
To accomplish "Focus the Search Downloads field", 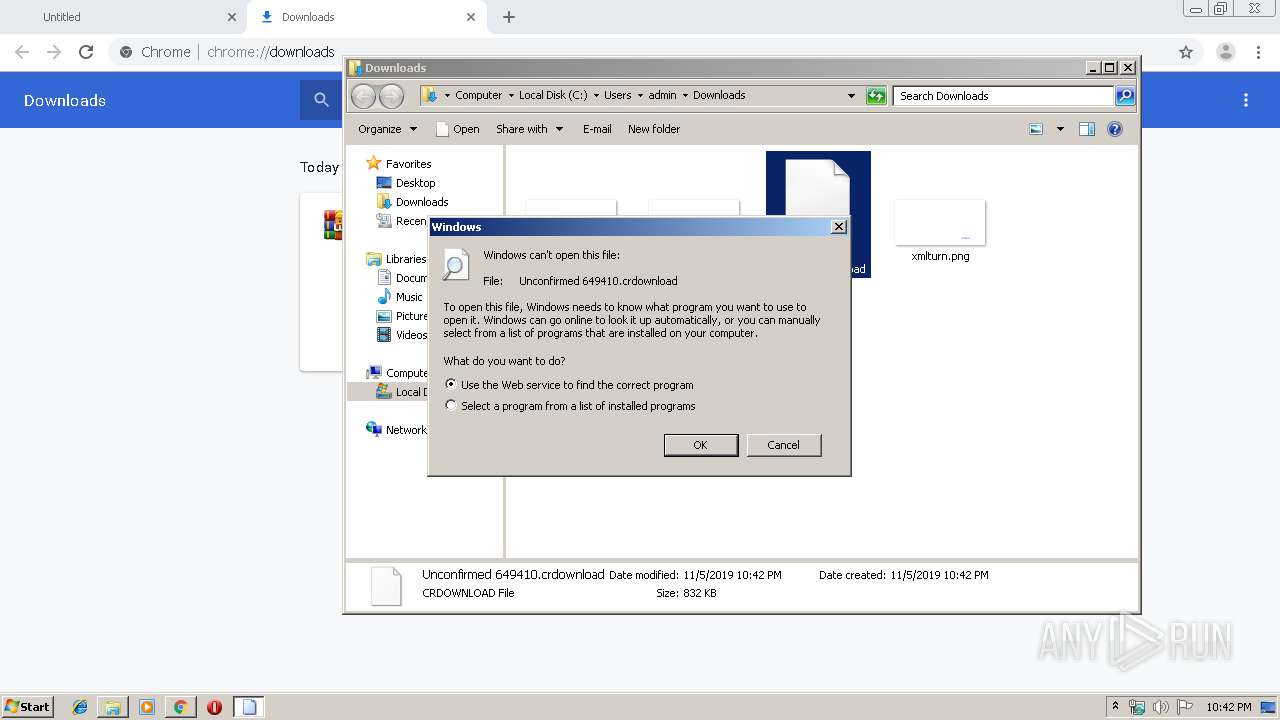I will click(x=1003, y=96).
